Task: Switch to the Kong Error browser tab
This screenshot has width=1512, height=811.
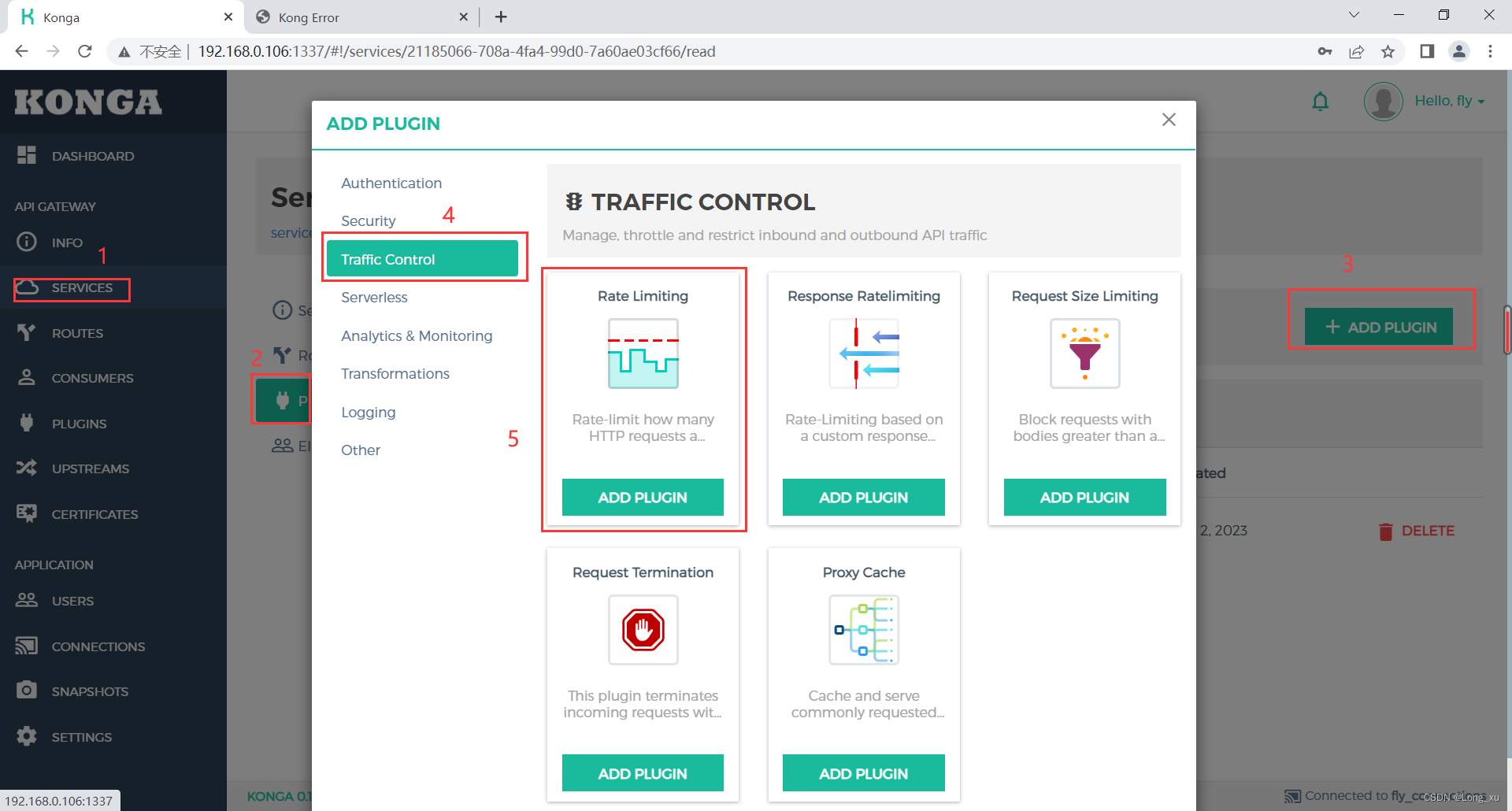Action: coord(362,17)
